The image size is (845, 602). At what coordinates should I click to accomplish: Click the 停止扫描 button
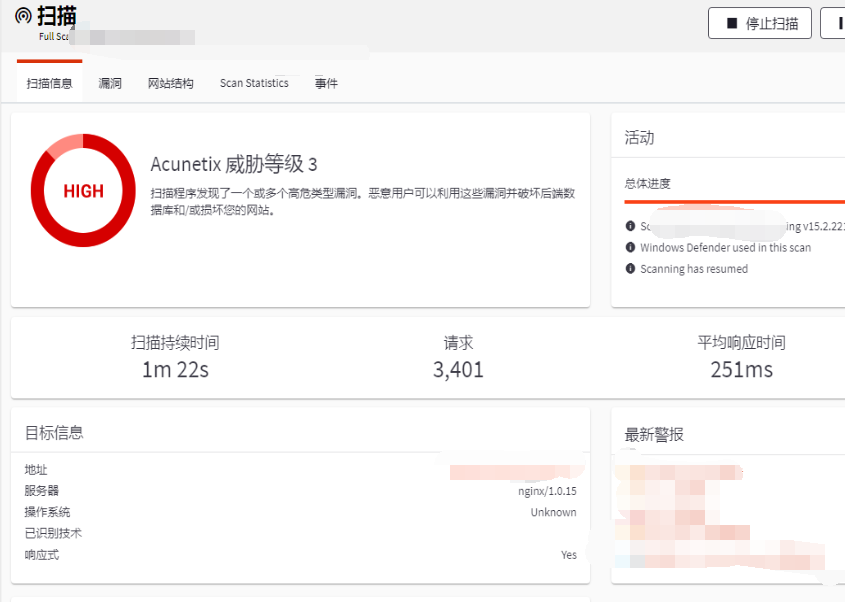point(759,23)
